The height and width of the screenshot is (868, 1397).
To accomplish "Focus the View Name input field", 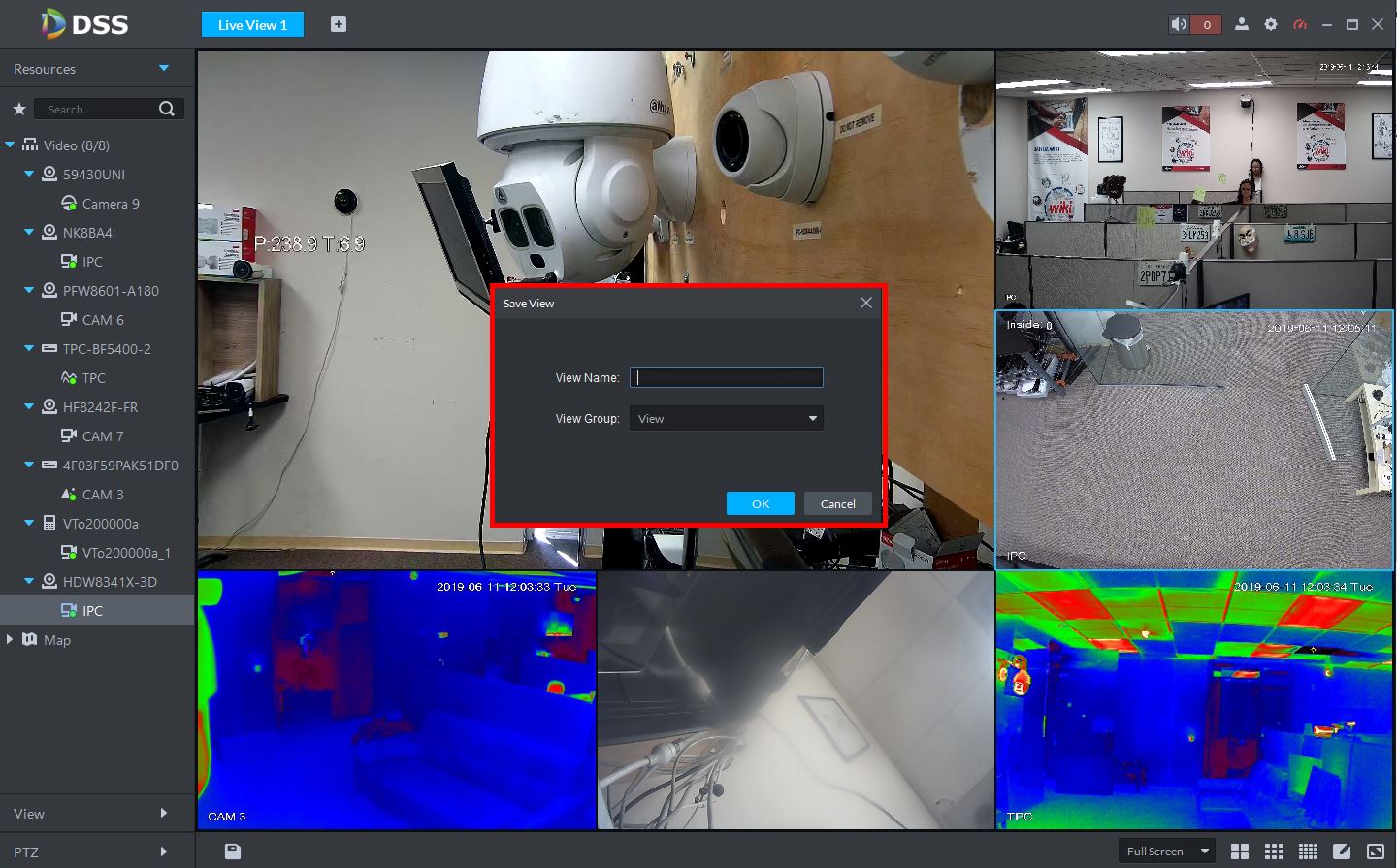I will [727, 377].
